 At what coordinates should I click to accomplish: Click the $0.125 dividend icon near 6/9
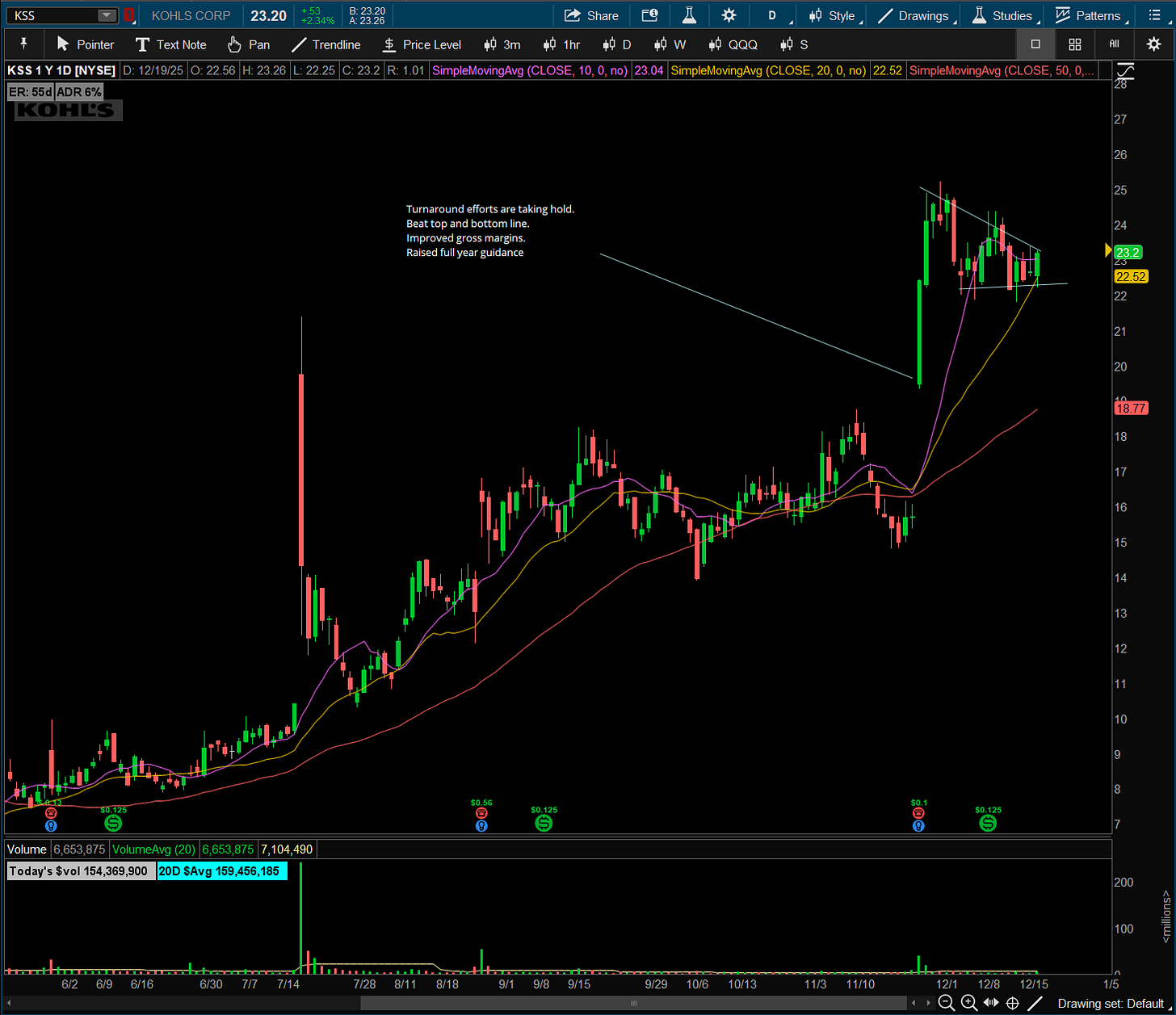point(113,823)
